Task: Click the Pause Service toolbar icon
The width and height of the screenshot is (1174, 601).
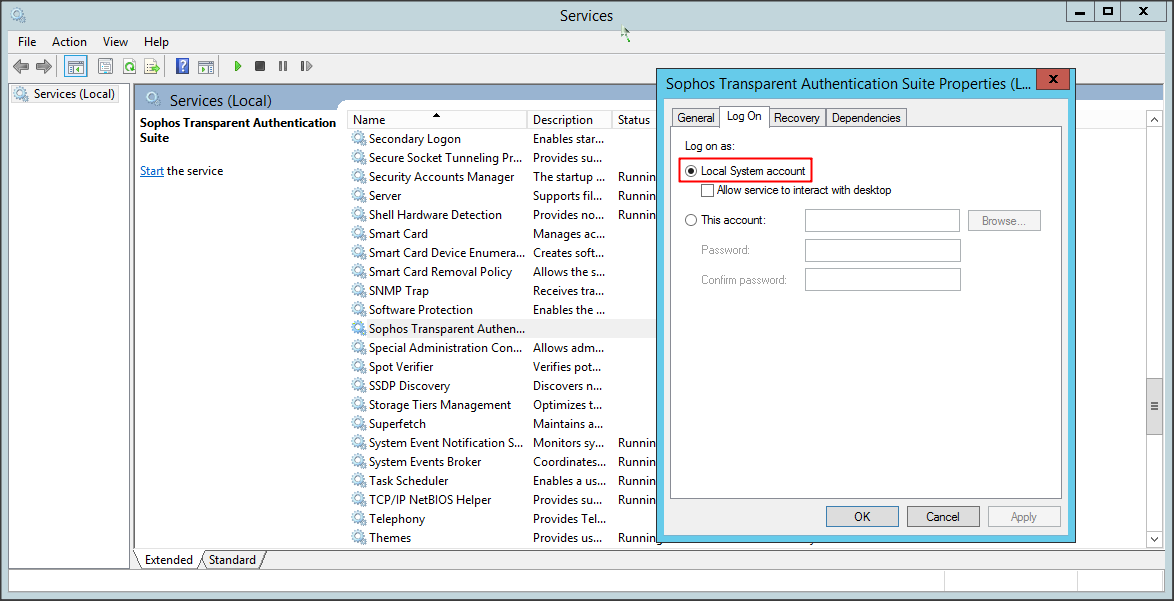Action: coord(283,66)
